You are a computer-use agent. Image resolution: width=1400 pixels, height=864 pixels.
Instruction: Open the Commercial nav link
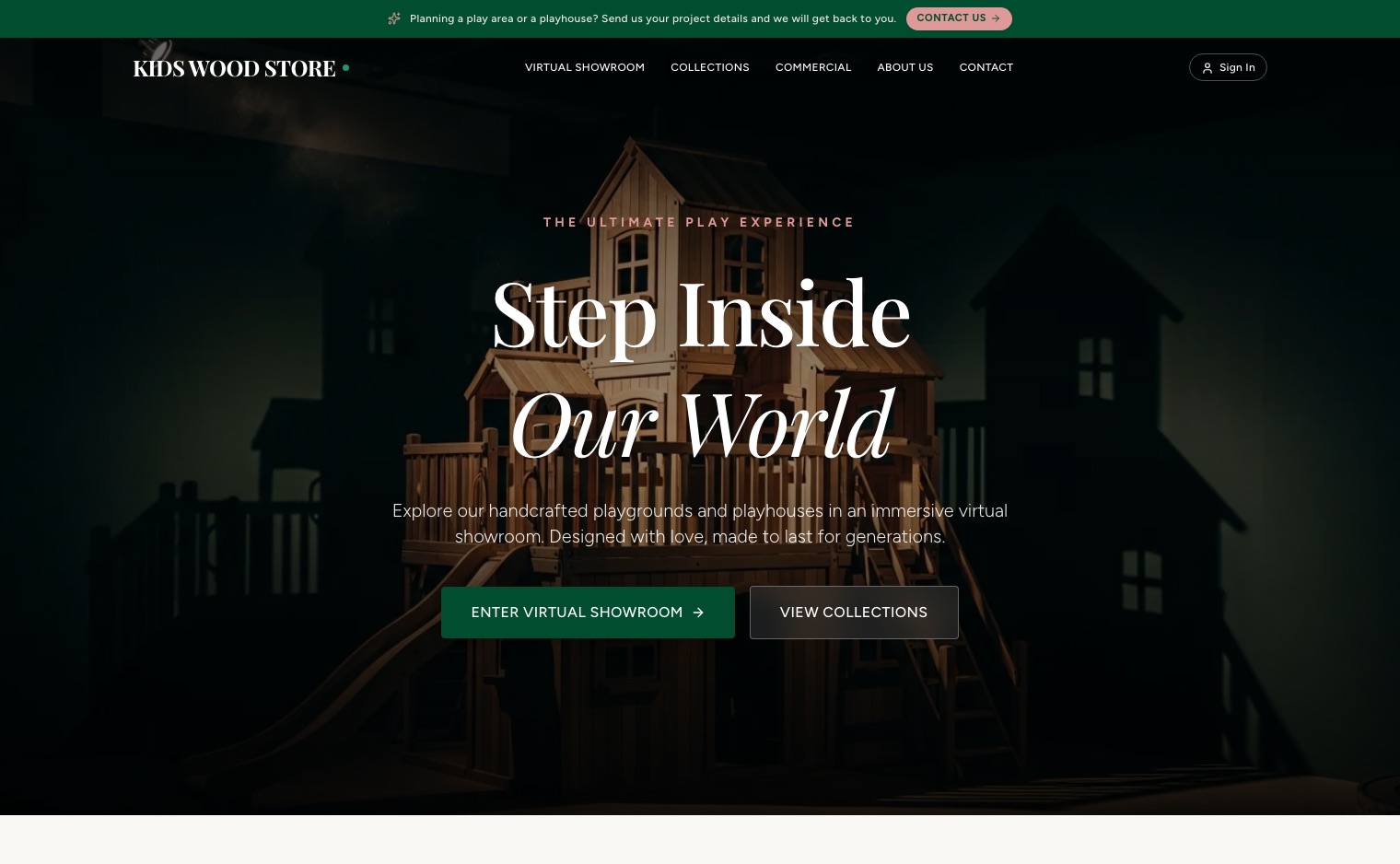click(x=813, y=67)
